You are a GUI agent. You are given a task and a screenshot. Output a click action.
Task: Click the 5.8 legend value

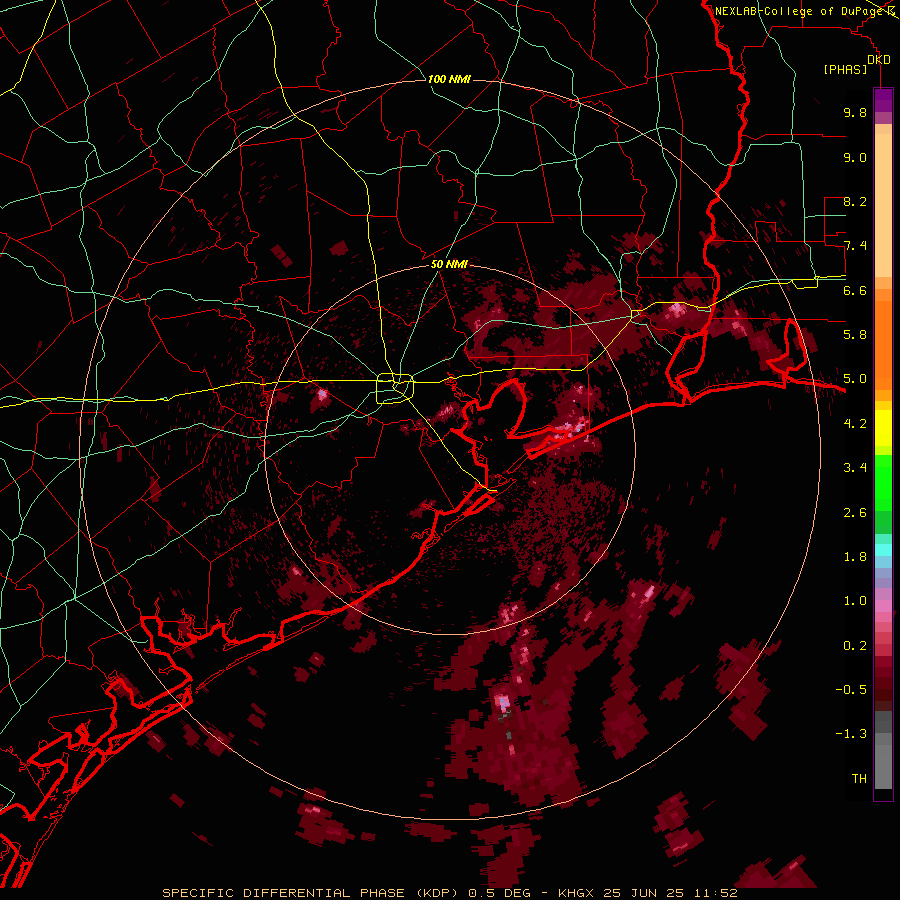pyautogui.click(x=855, y=335)
